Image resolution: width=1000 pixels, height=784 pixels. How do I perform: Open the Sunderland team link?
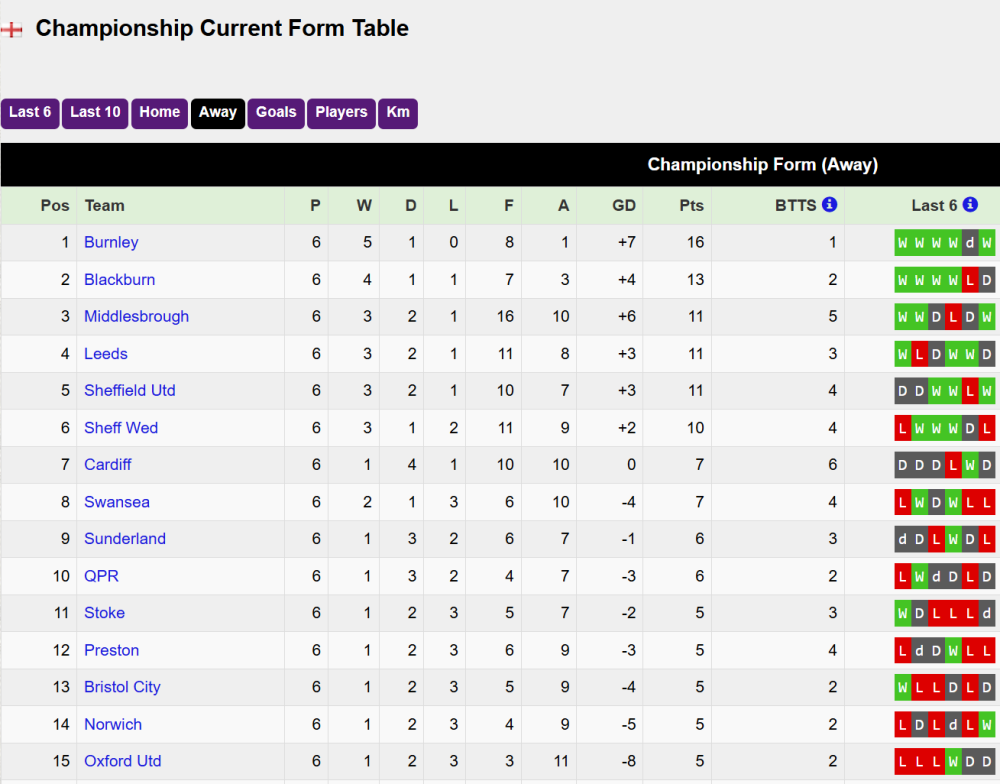(x=125, y=538)
